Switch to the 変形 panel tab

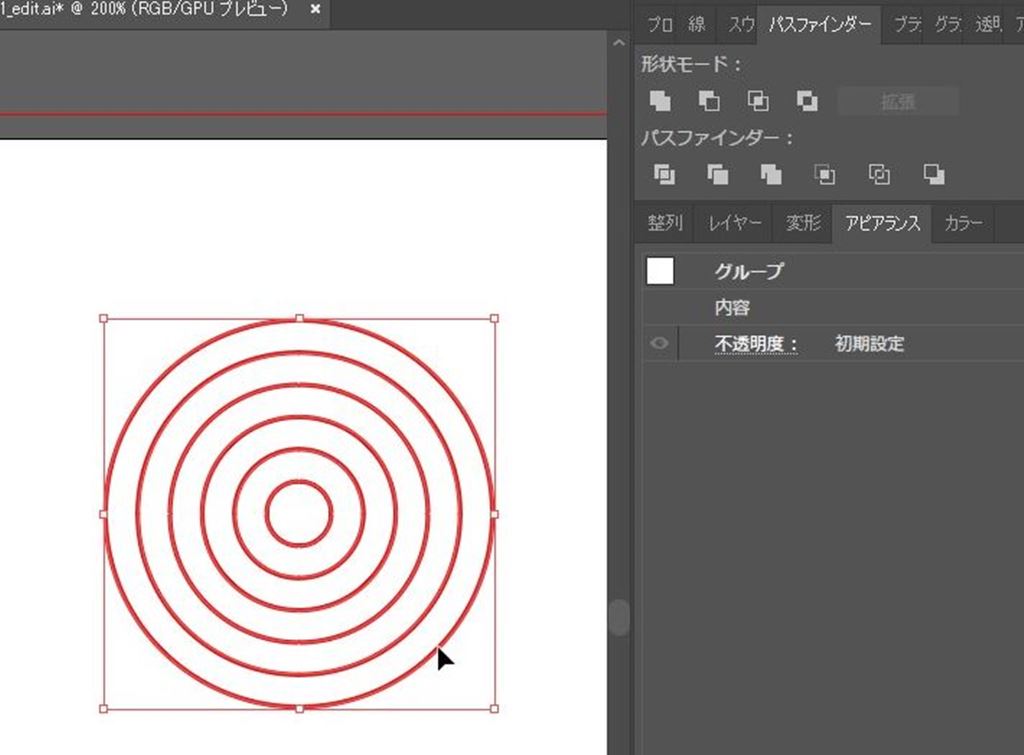(x=803, y=223)
